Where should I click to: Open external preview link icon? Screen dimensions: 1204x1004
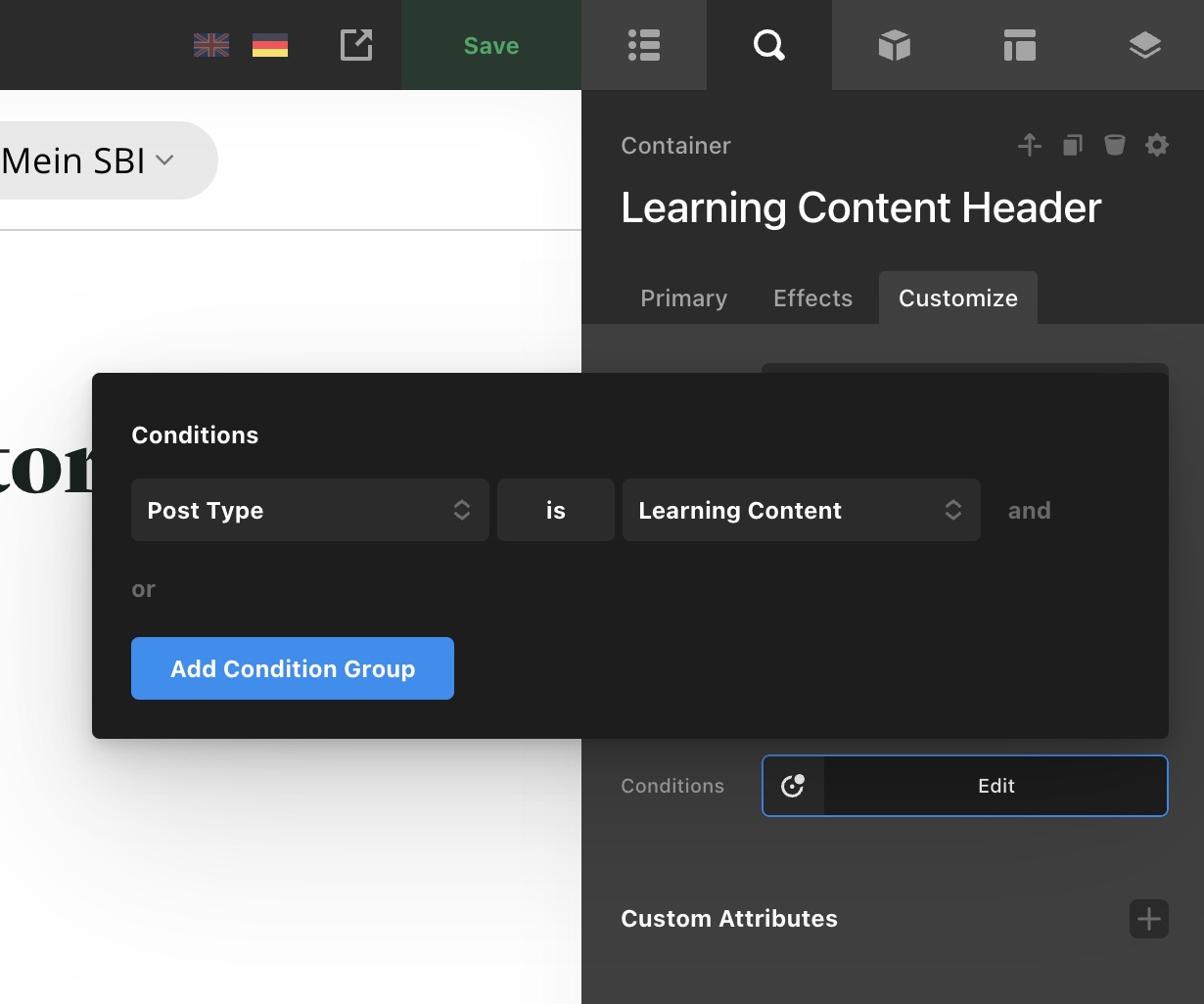[356, 45]
